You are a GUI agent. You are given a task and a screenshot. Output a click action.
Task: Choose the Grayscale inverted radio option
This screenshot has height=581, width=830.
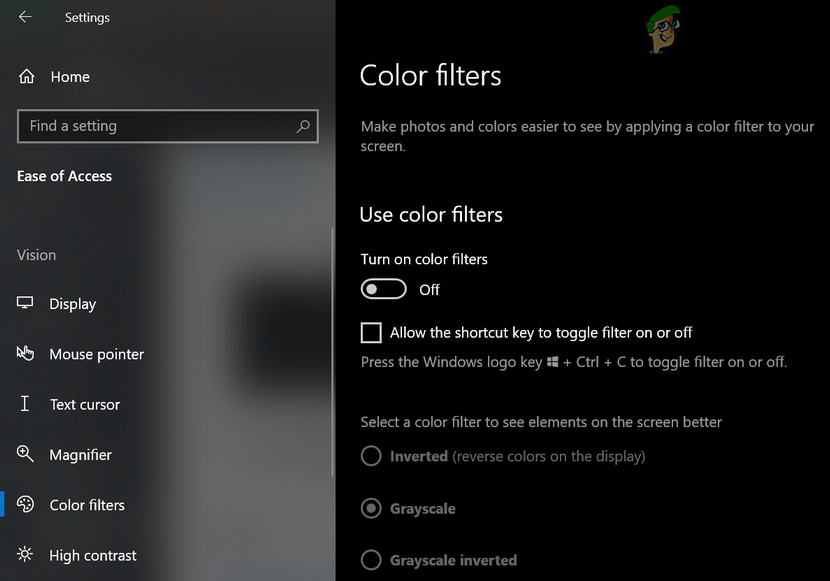[371, 560]
